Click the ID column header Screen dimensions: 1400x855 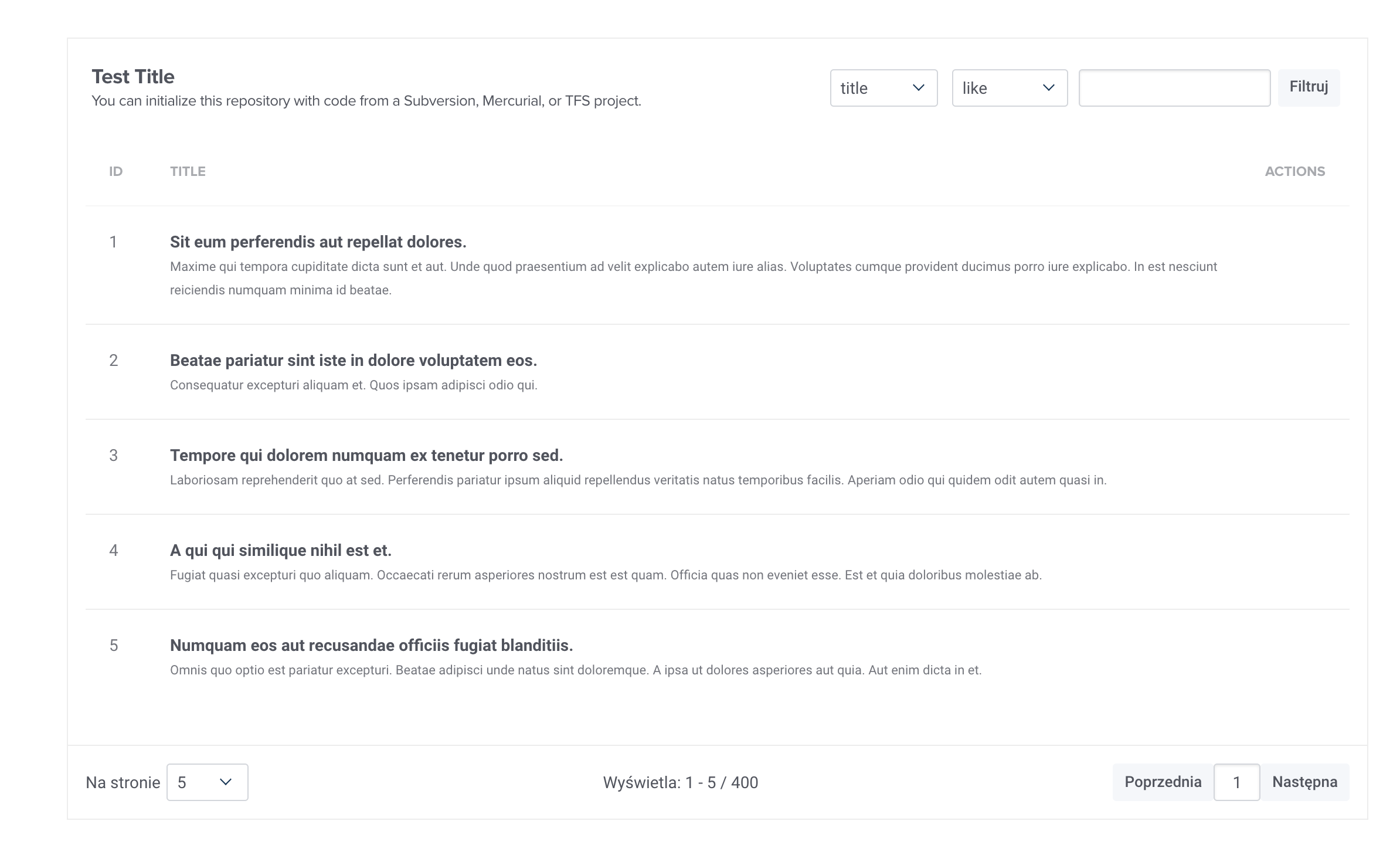[x=115, y=171]
